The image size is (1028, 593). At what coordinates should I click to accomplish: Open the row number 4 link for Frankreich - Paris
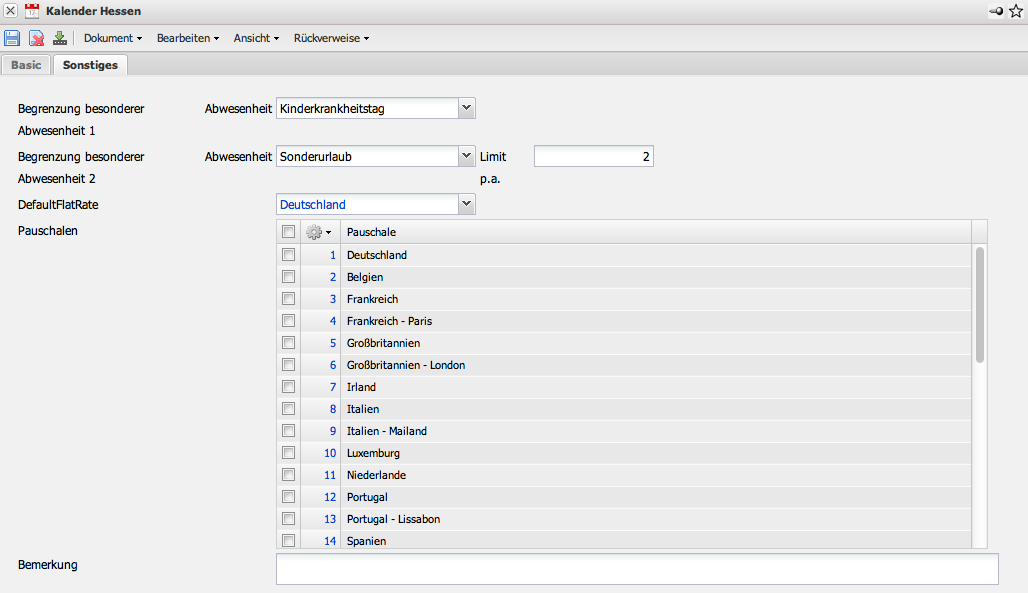(333, 321)
